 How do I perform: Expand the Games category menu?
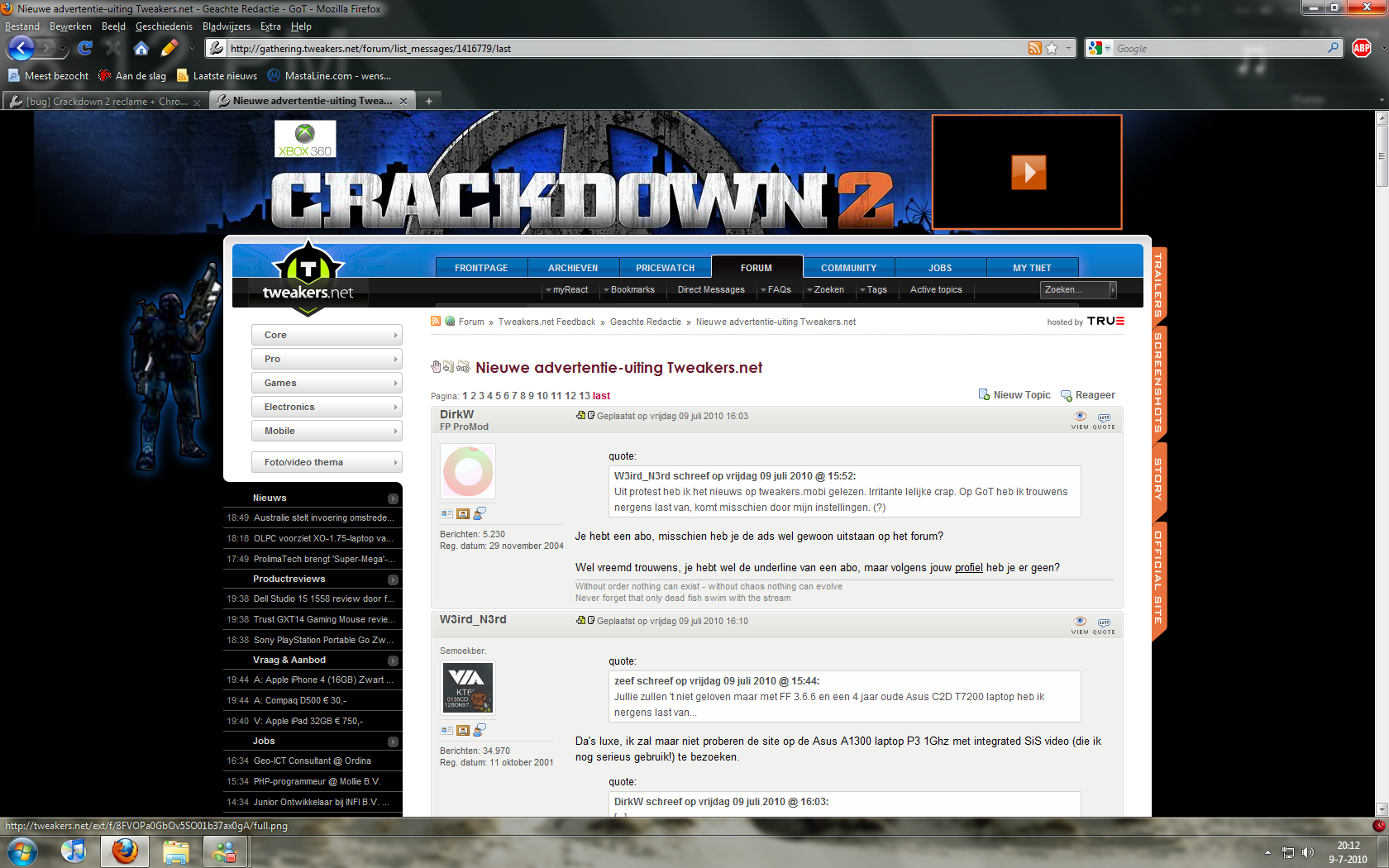tap(327, 383)
